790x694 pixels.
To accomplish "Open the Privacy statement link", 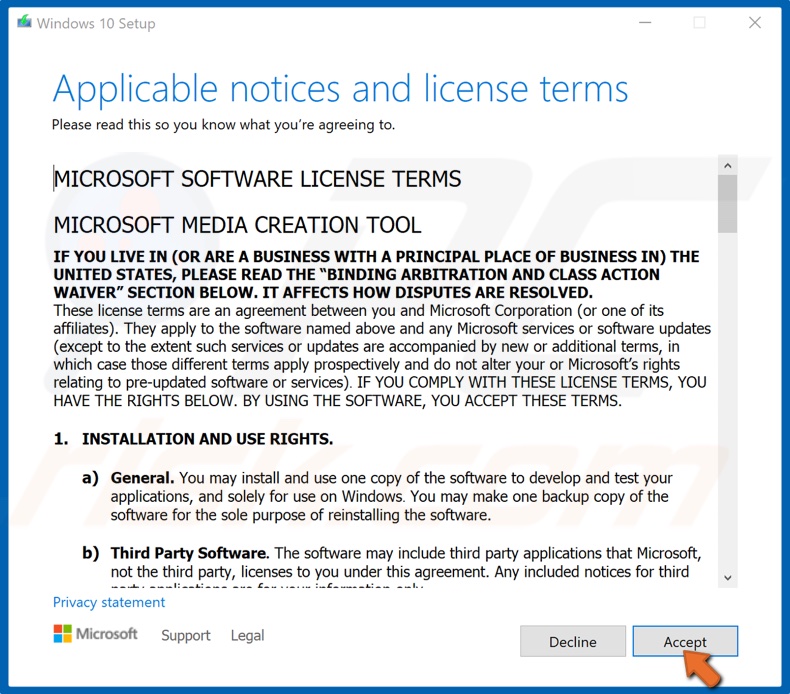I will click(x=109, y=602).
